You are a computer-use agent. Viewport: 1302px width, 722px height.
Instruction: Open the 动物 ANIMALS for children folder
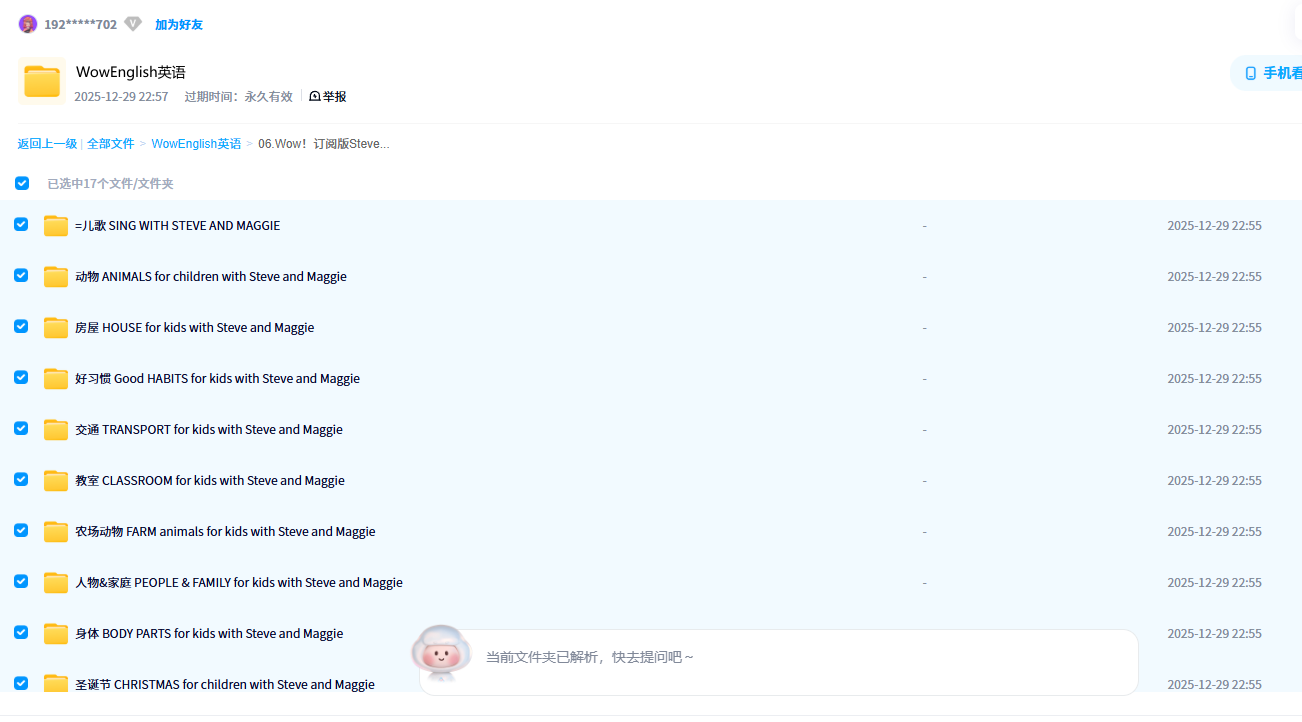[x=211, y=277]
